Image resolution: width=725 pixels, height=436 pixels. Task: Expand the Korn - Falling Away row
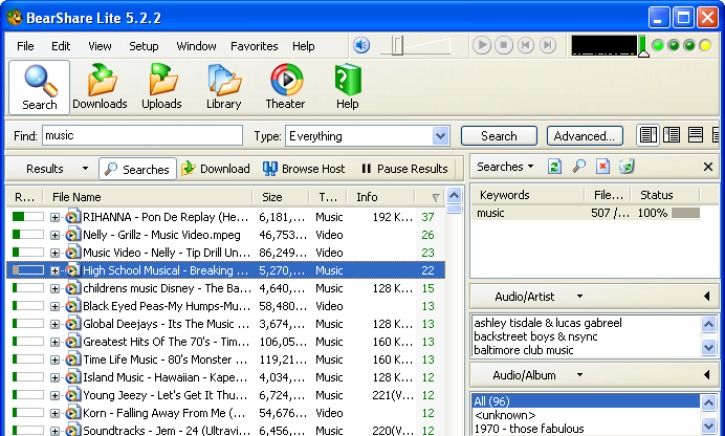coord(55,413)
